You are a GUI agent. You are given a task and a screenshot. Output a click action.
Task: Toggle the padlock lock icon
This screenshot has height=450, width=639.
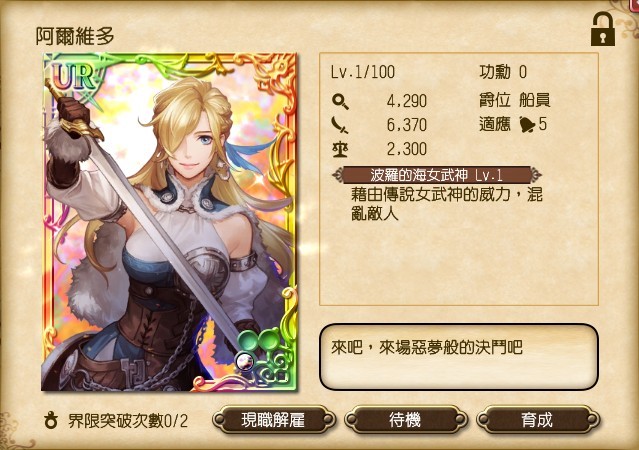(603, 29)
